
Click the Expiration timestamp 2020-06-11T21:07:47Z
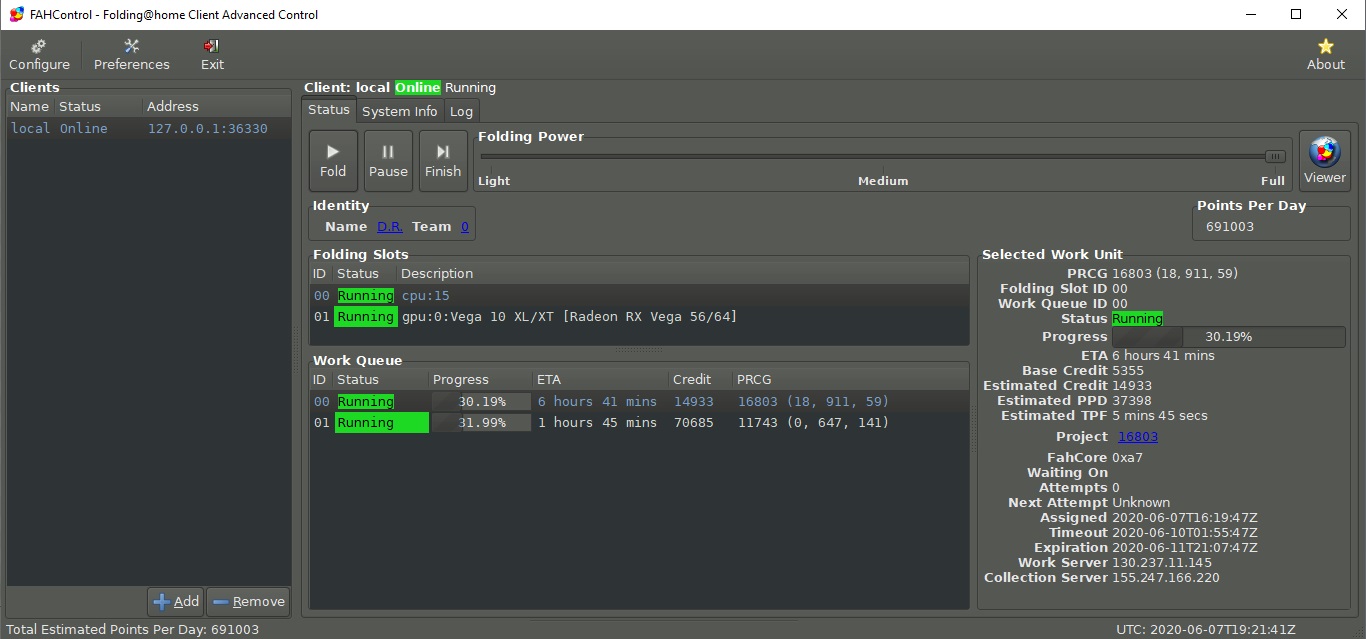1185,548
